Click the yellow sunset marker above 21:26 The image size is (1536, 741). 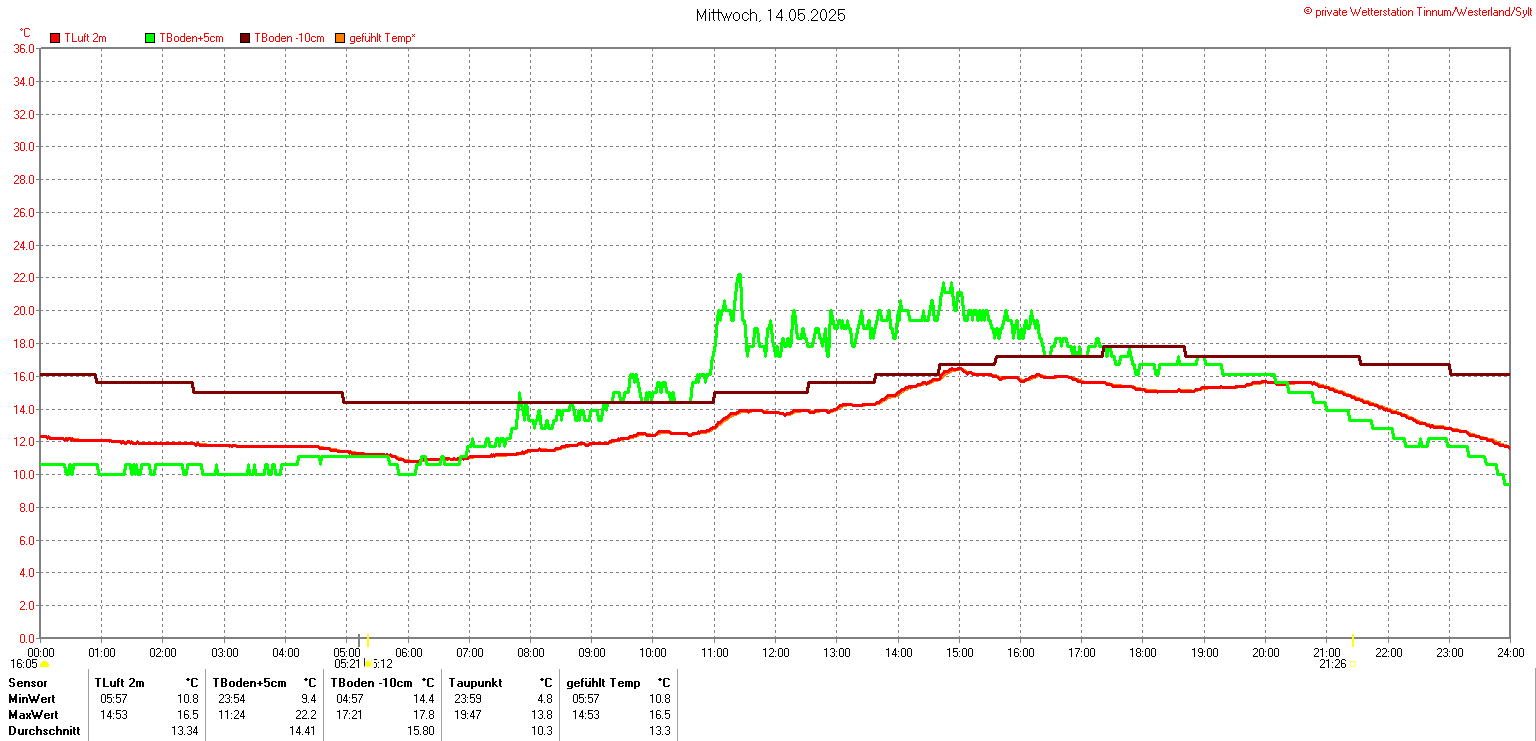[x=1352, y=640]
